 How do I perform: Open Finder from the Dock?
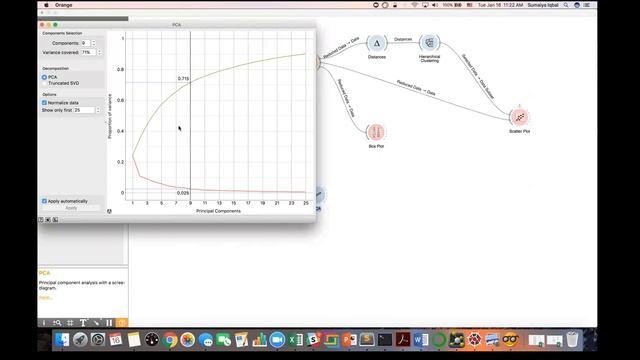click(62, 340)
